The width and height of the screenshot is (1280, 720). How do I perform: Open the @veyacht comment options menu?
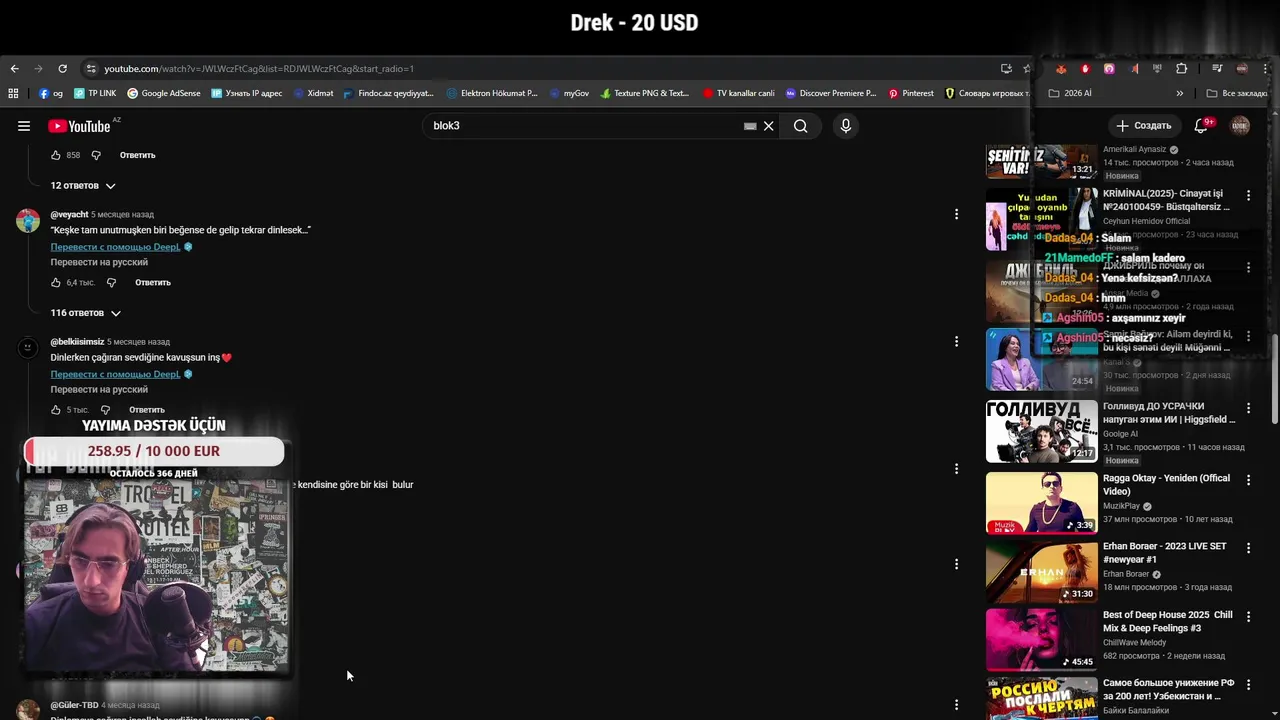coord(956,214)
